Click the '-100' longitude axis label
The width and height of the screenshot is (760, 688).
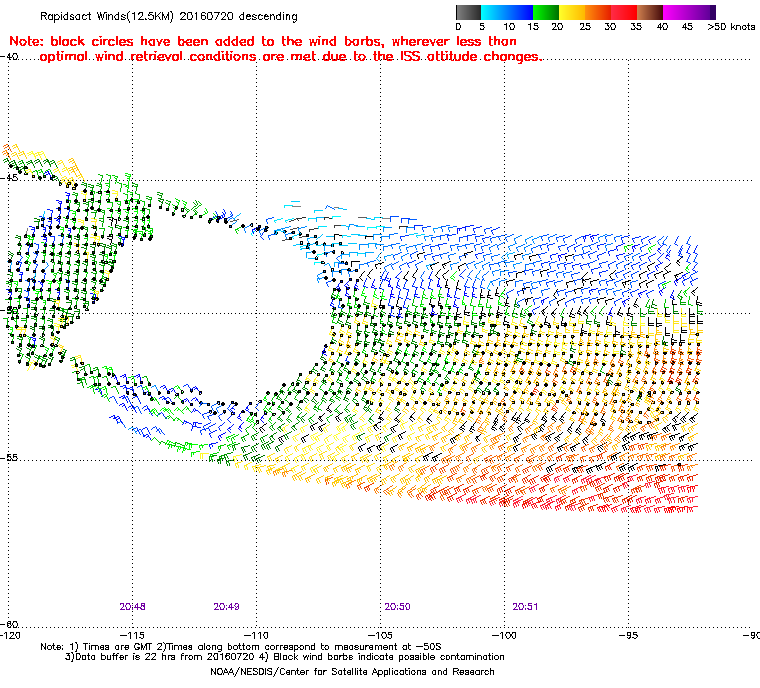[504, 635]
